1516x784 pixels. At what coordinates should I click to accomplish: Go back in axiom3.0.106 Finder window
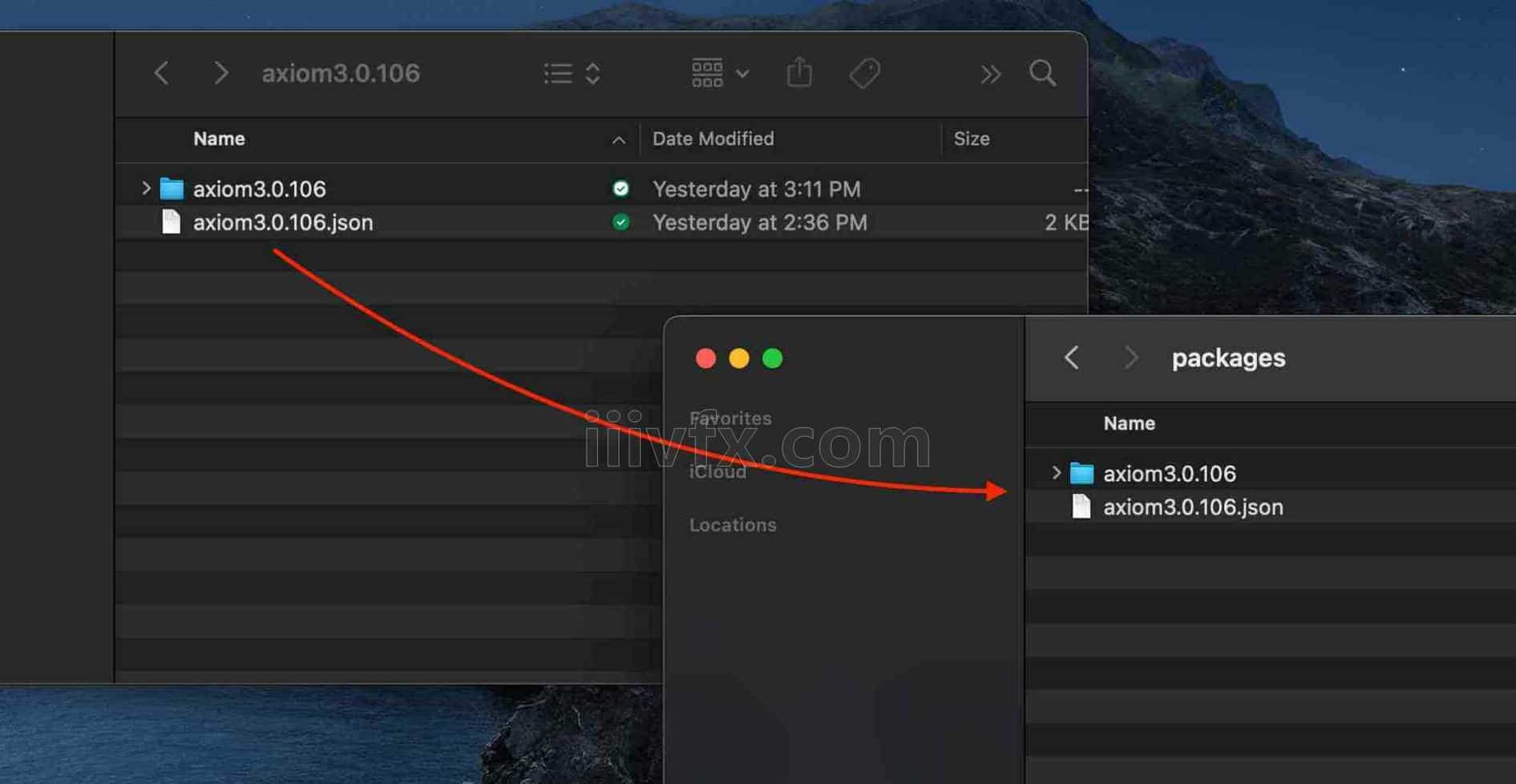tap(161, 74)
